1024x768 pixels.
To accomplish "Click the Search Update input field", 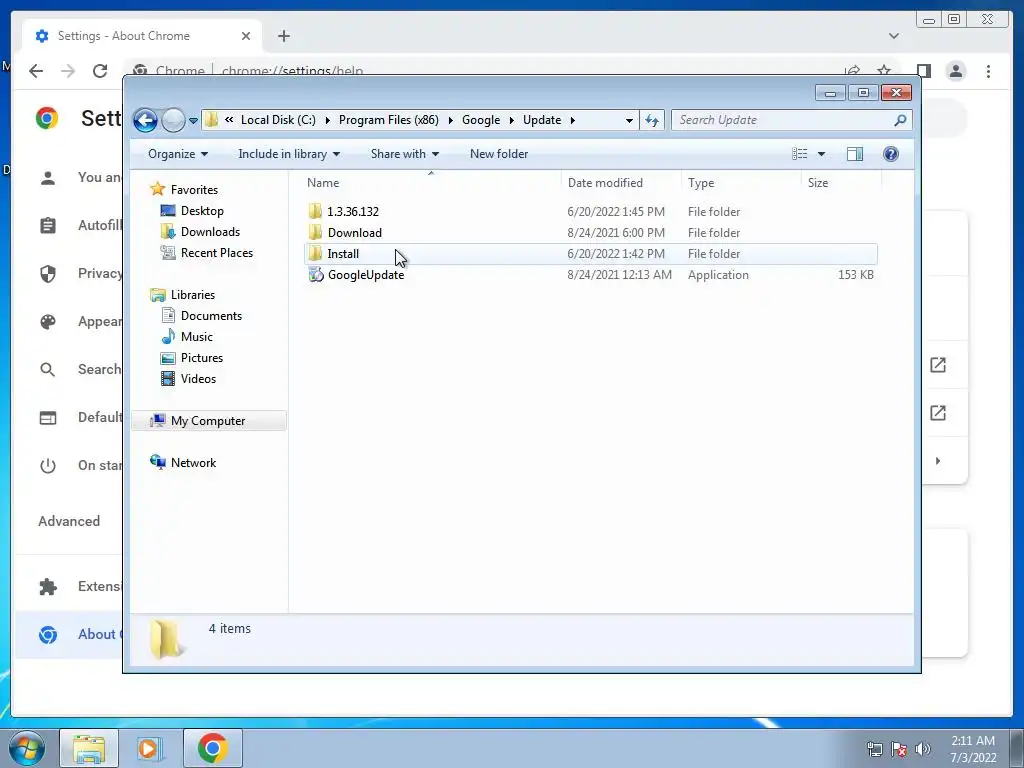I will point(782,120).
